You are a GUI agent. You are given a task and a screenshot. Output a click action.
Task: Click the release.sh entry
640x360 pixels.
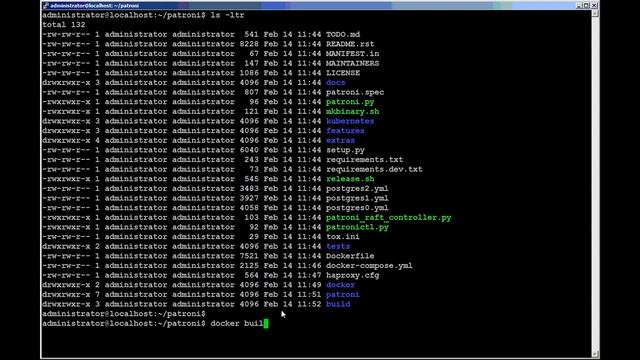point(350,179)
